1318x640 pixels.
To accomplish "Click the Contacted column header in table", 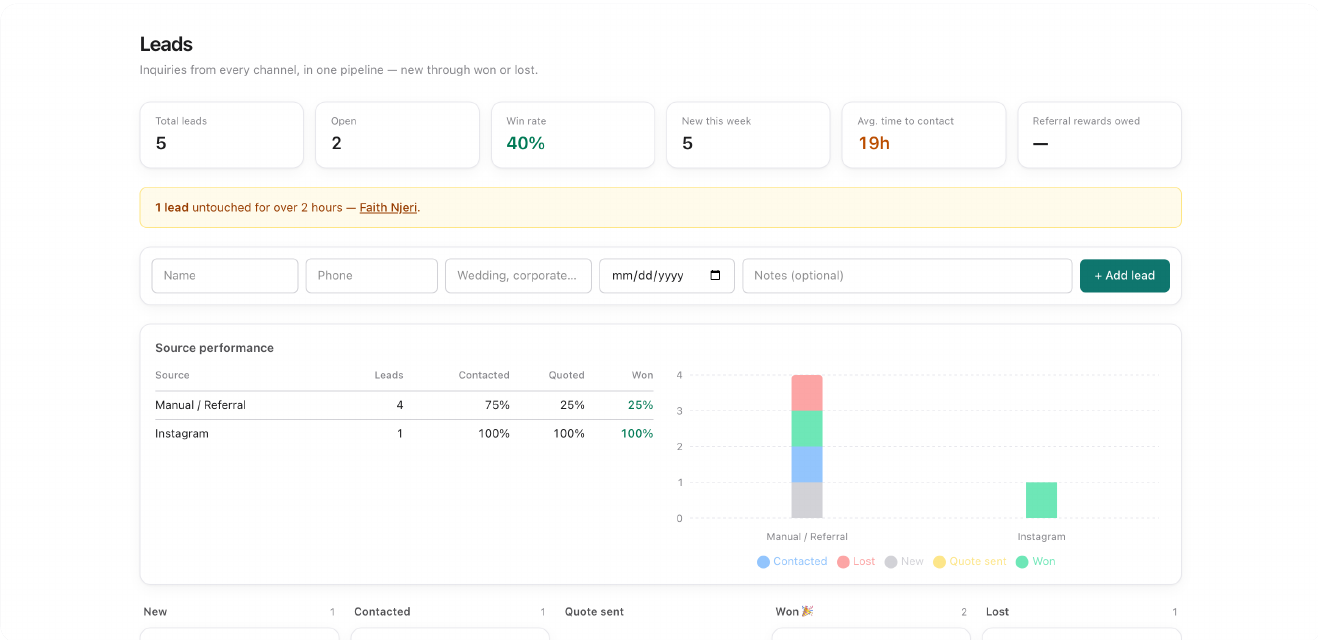I will click(484, 375).
